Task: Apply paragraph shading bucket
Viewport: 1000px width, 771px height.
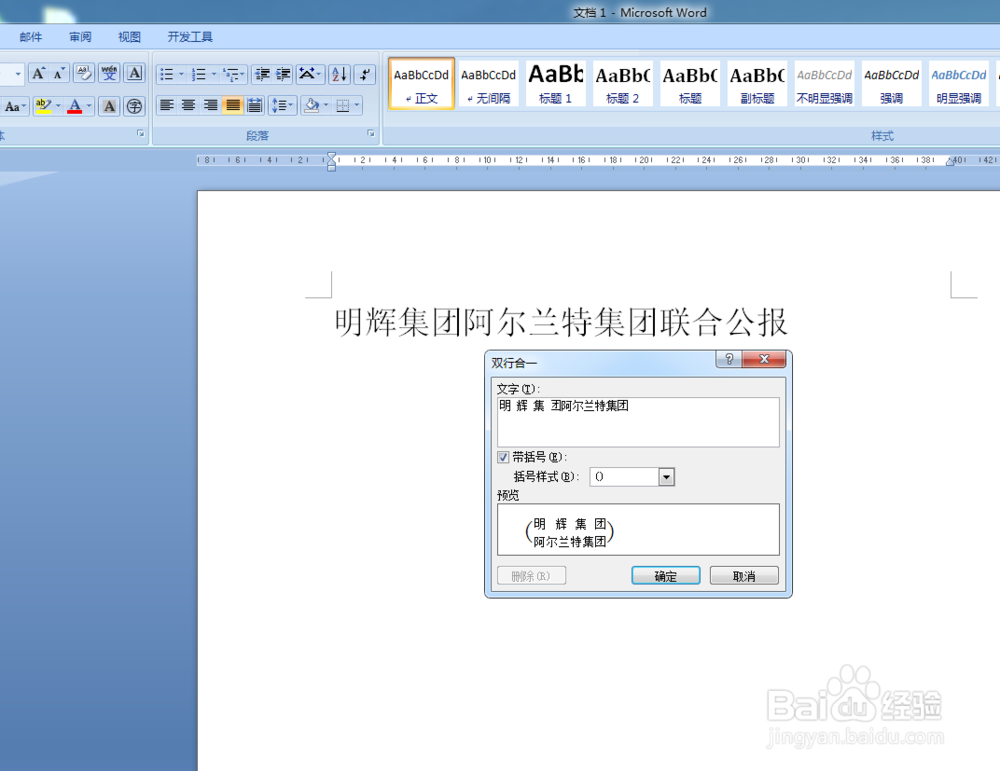Action: (312, 105)
